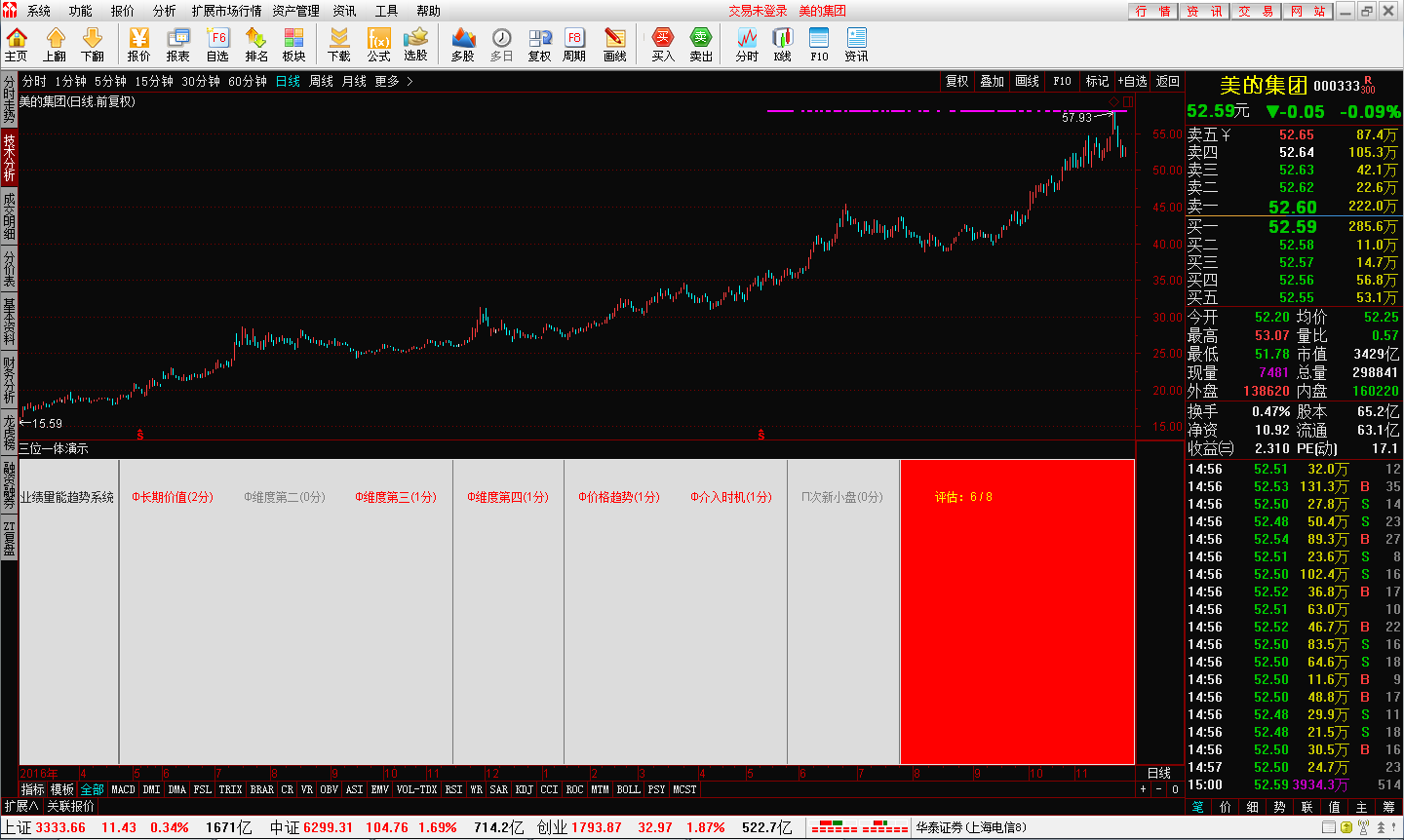This screenshot has width=1404, height=840.
Task: Switch chart to 60分钟 period
Action: [247, 82]
